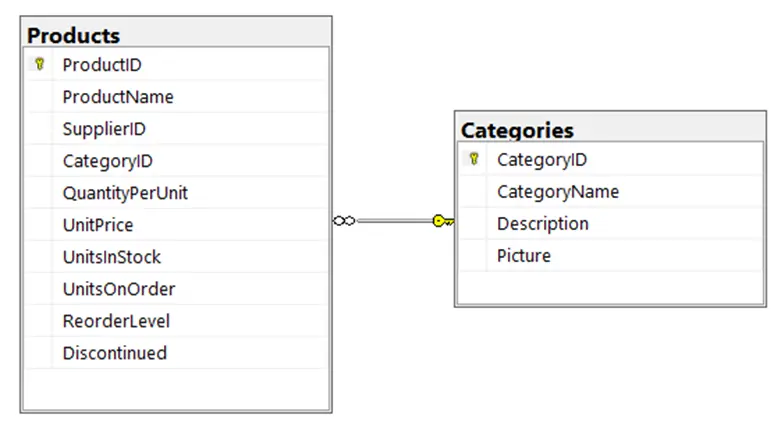Click the ProductID primary key icon

click(39, 64)
